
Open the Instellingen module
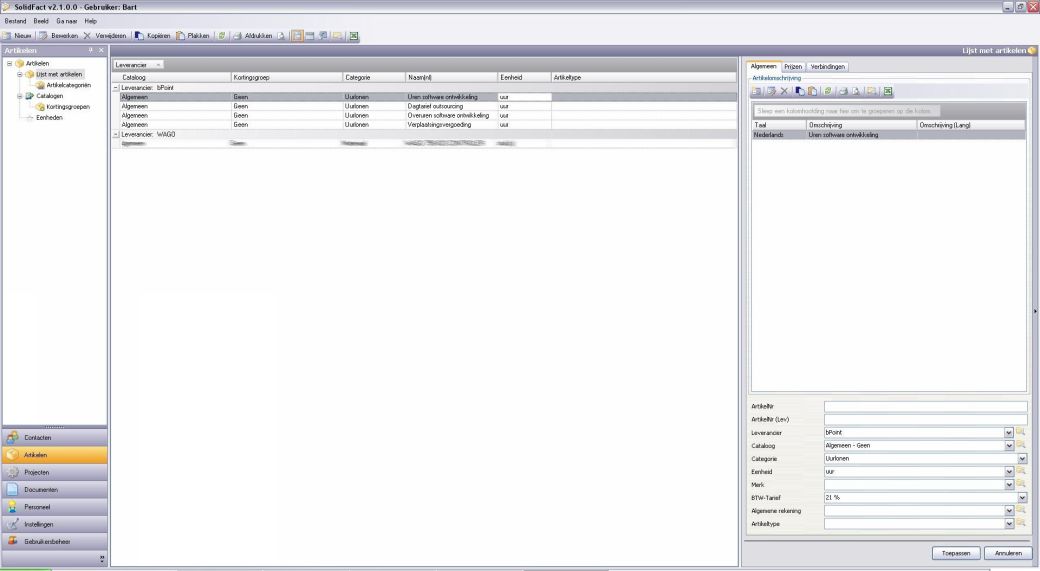(x=54, y=524)
